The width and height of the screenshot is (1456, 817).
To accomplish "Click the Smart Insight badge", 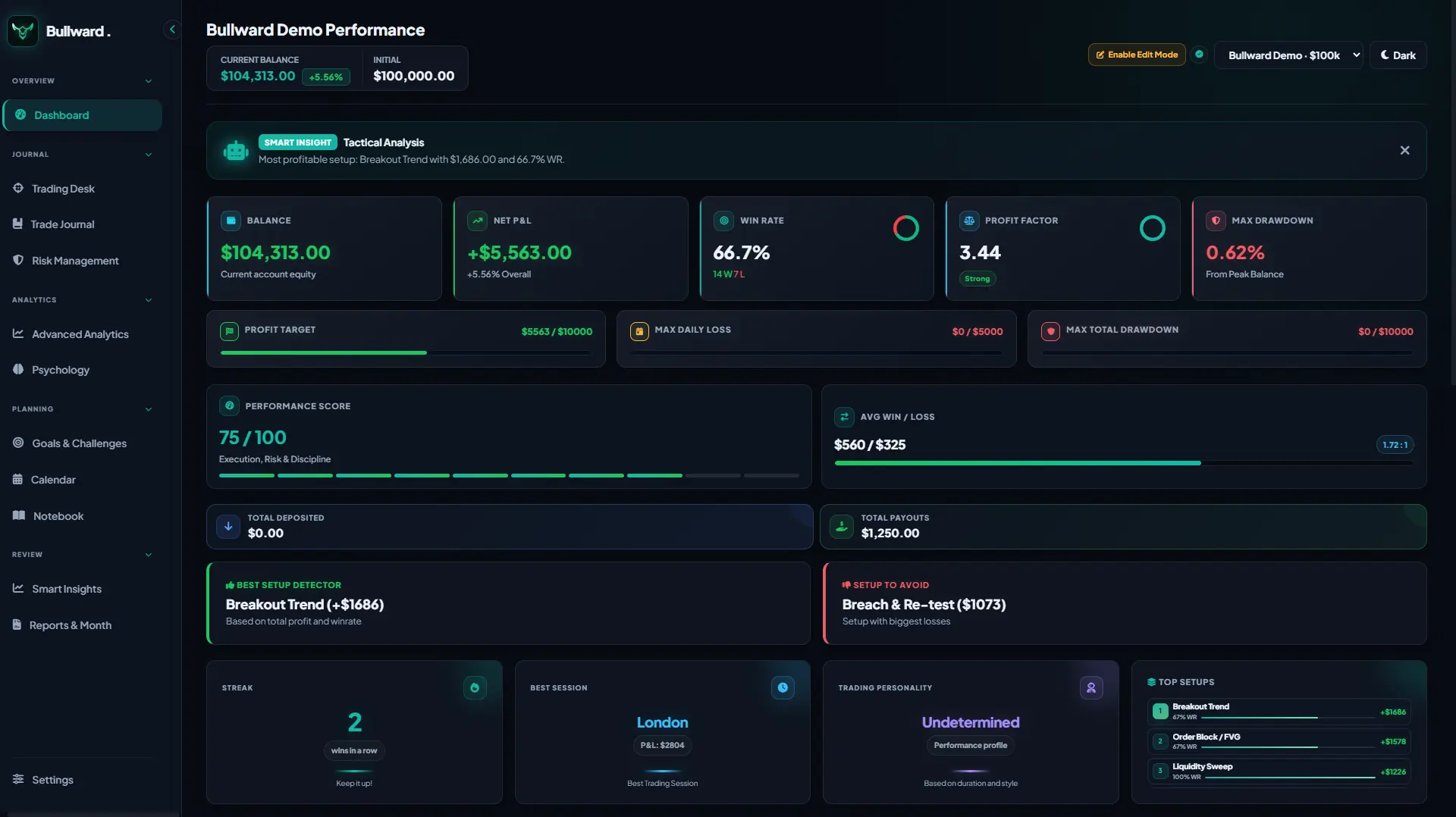I will click(x=298, y=142).
